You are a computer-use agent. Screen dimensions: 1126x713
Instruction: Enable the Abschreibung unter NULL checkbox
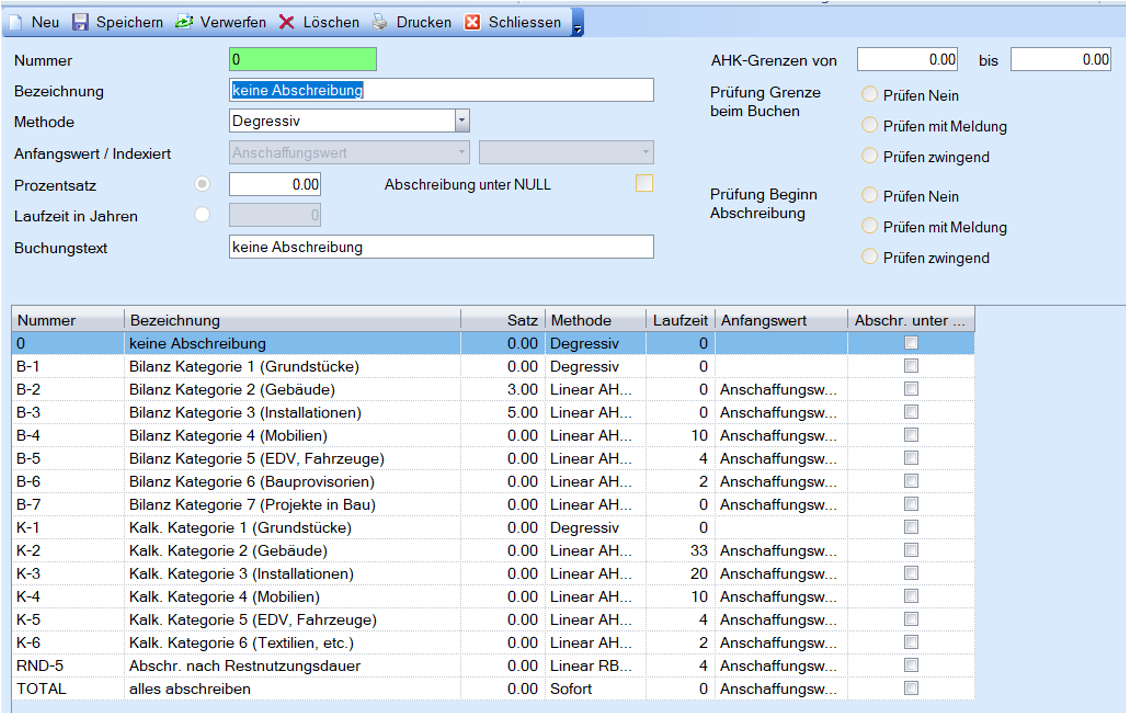pyautogui.click(x=644, y=183)
